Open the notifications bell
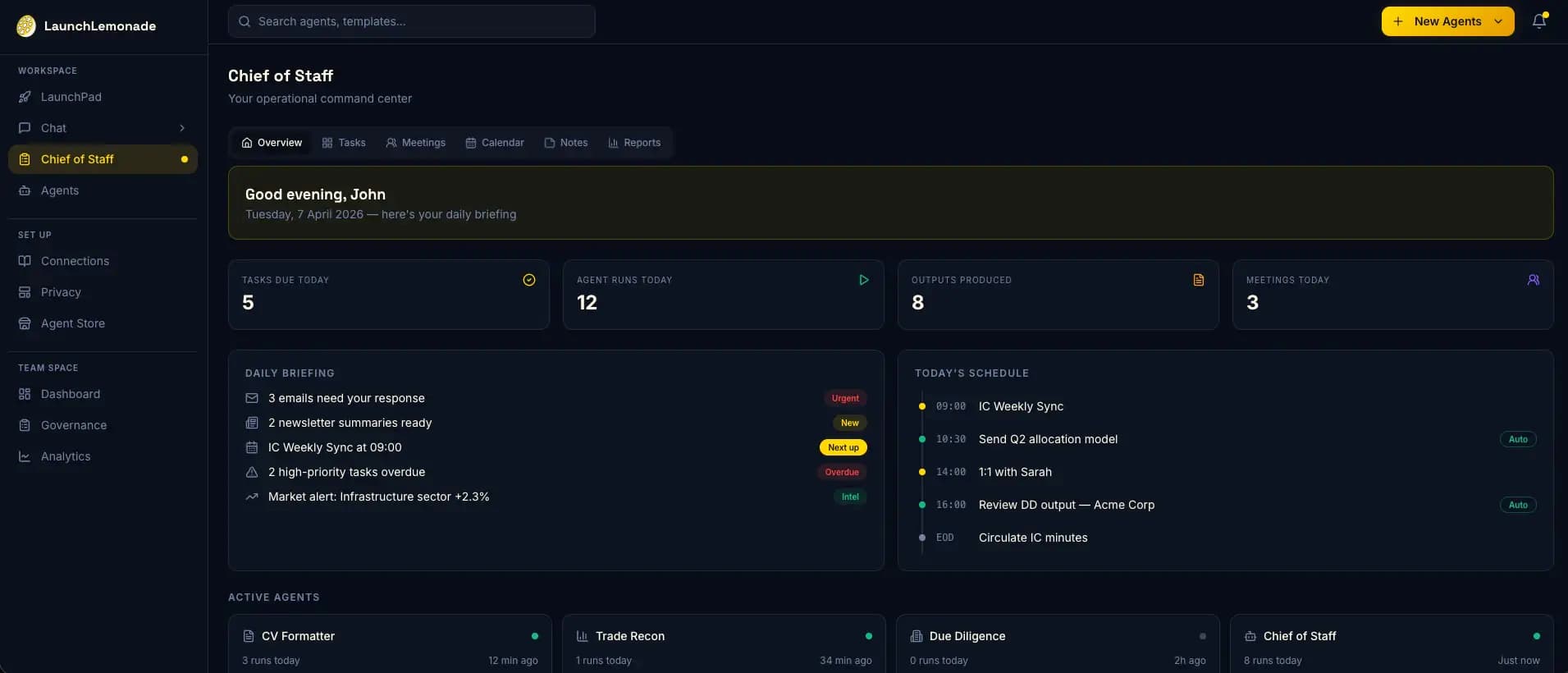The image size is (1568, 673). 1539,21
